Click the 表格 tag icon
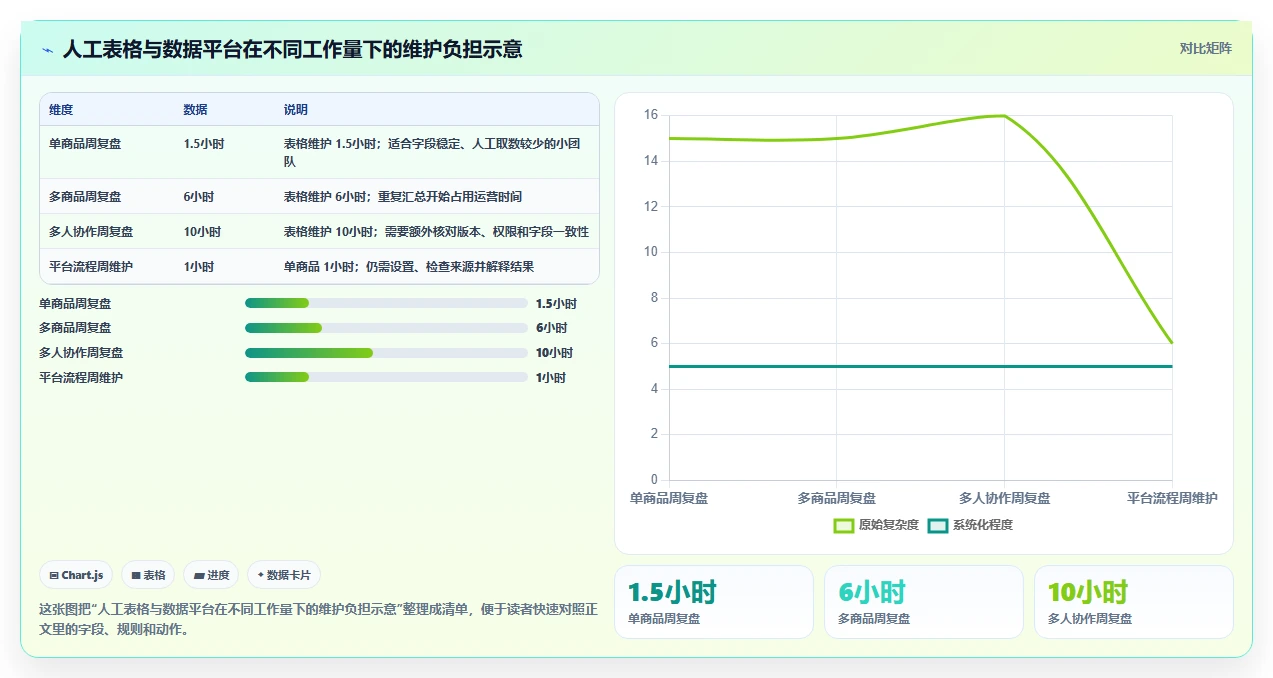This screenshot has width=1273, height=678. tap(136, 575)
